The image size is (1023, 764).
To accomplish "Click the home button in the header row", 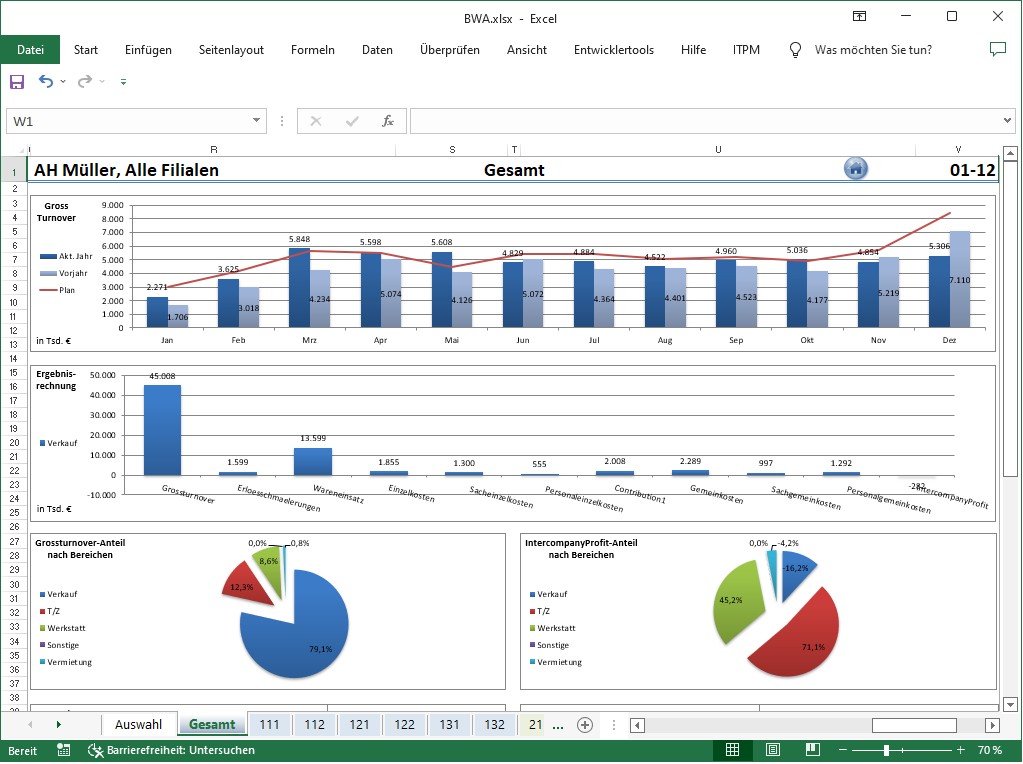I will pos(855,169).
